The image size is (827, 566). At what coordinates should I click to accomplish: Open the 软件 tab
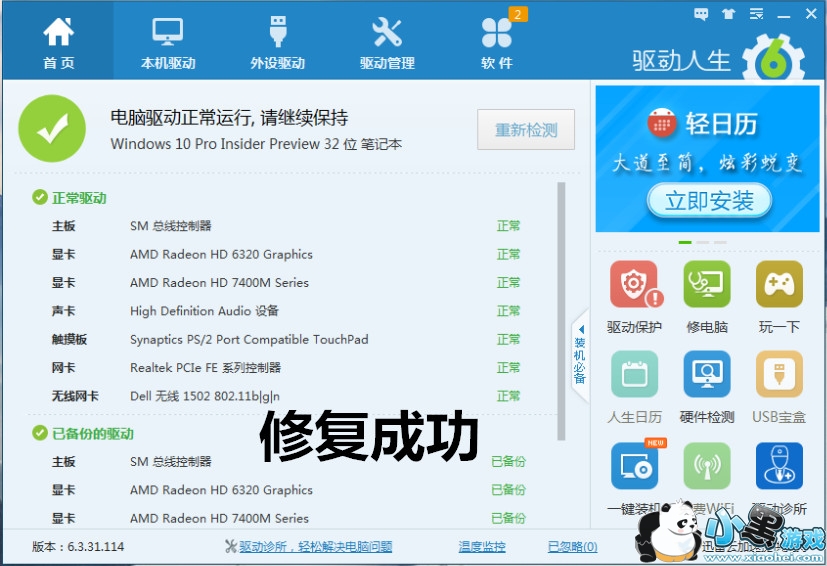coord(497,42)
